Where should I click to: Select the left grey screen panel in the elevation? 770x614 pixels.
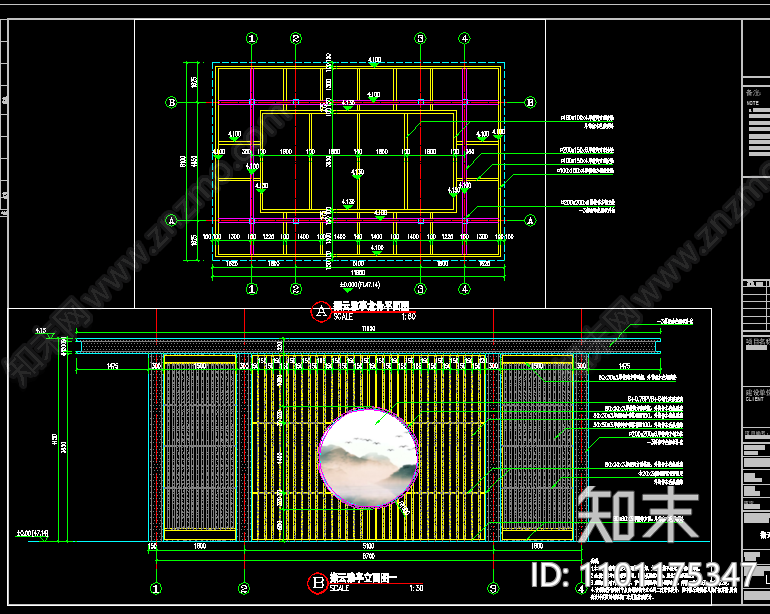click(x=200, y=448)
